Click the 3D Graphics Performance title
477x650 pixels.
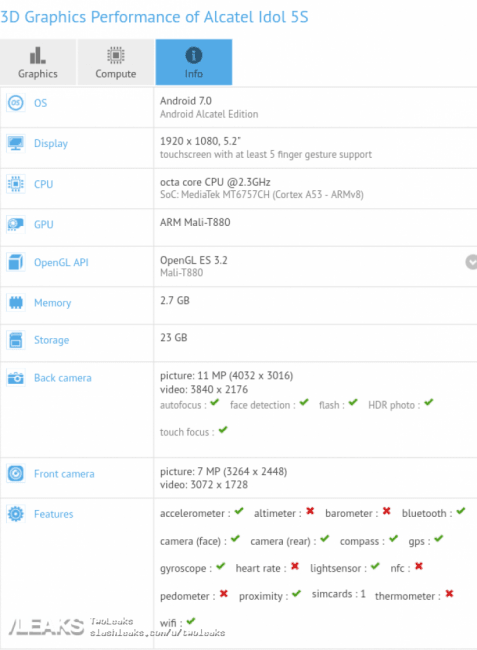(x=154, y=17)
